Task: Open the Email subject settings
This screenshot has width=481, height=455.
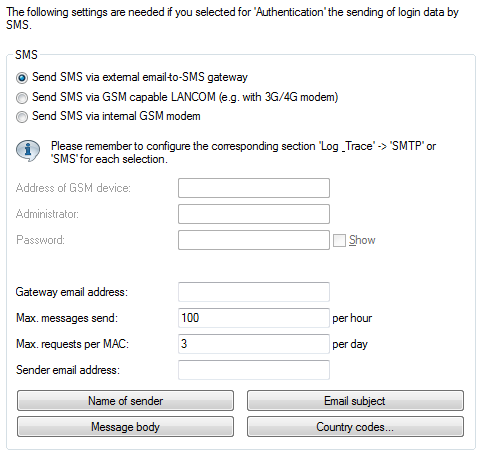Action: [355, 401]
